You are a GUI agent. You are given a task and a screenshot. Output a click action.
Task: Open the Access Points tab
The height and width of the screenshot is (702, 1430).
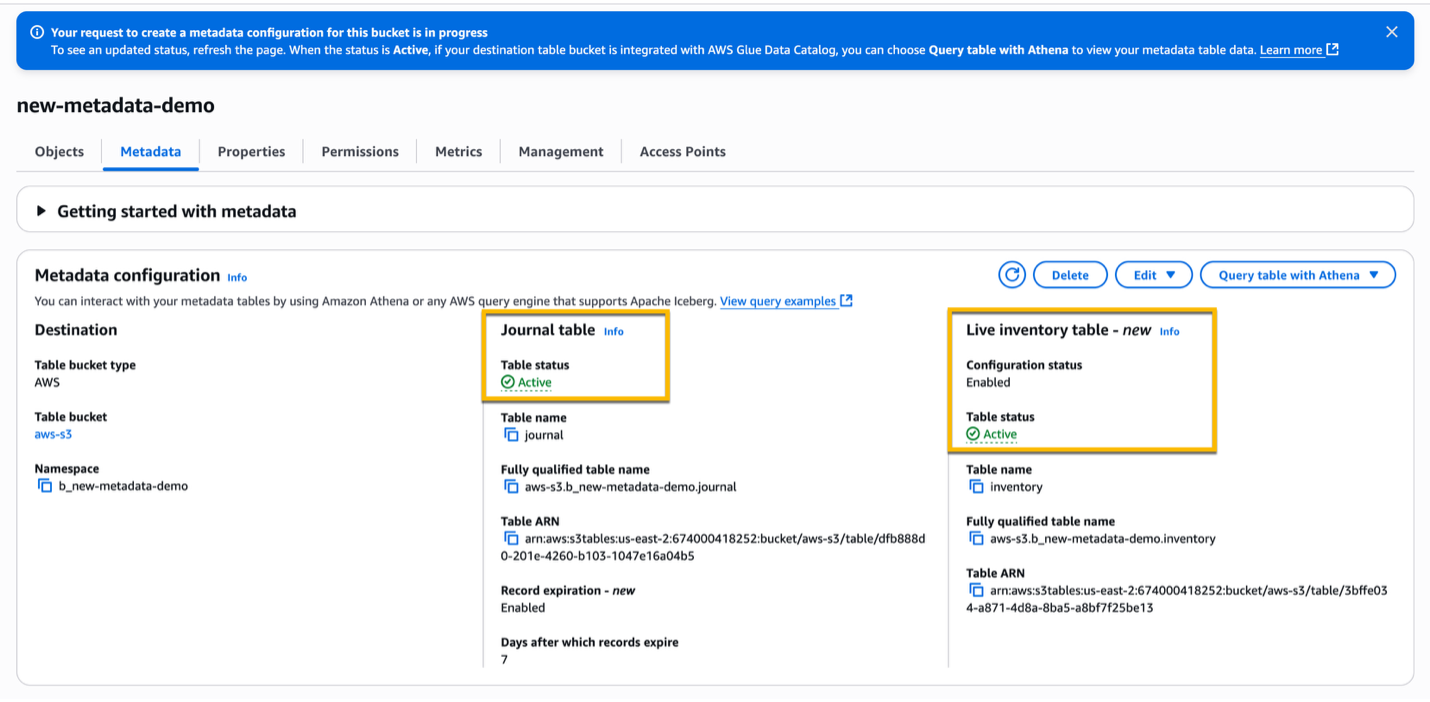(683, 152)
